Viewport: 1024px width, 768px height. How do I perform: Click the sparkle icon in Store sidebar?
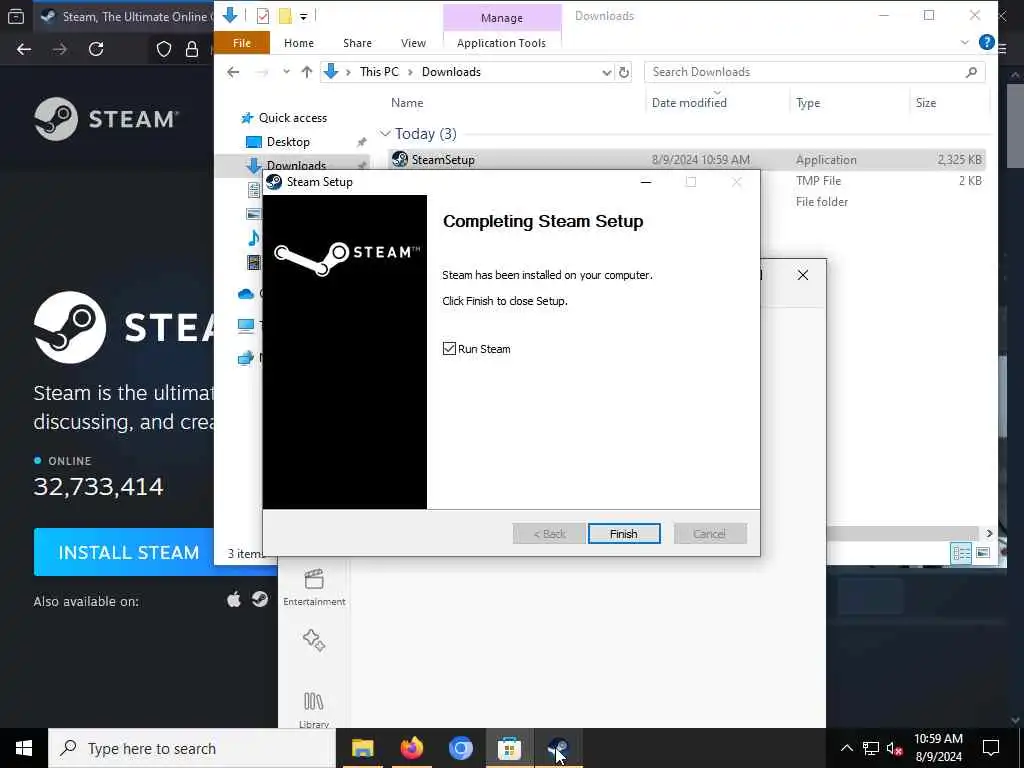tap(314, 640)
